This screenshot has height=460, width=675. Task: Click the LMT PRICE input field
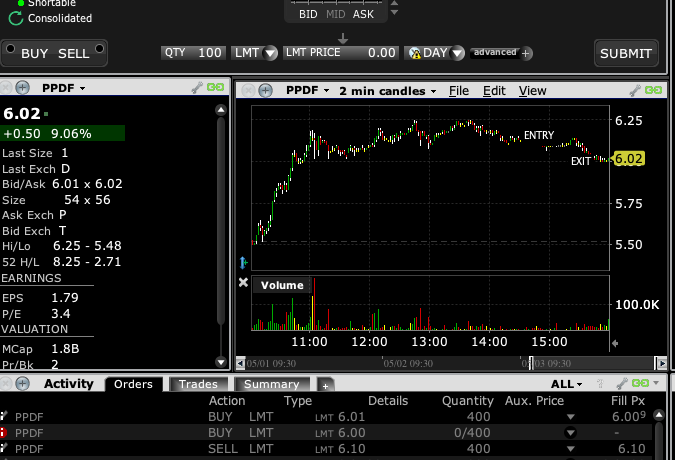(x=341, y=53)
